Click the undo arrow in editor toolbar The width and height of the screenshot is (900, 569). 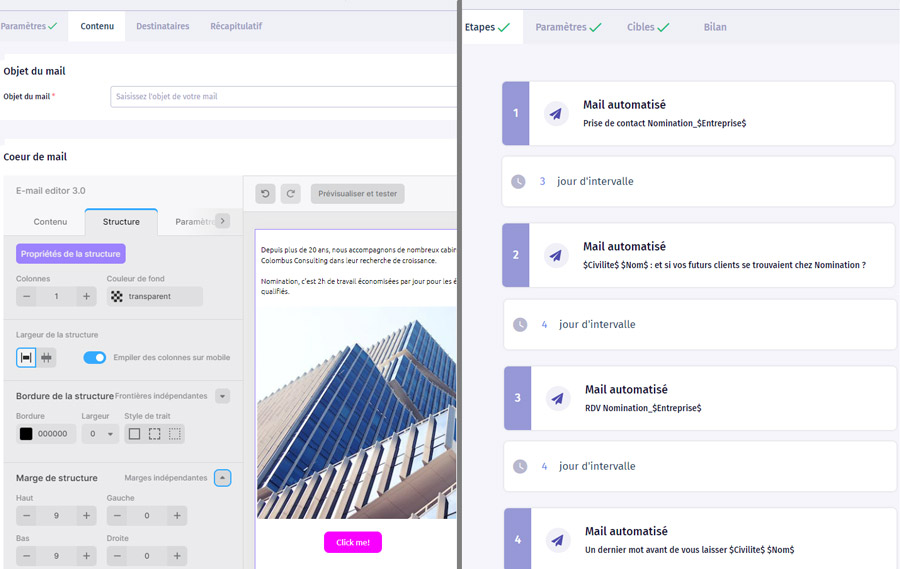pos(265,194)
